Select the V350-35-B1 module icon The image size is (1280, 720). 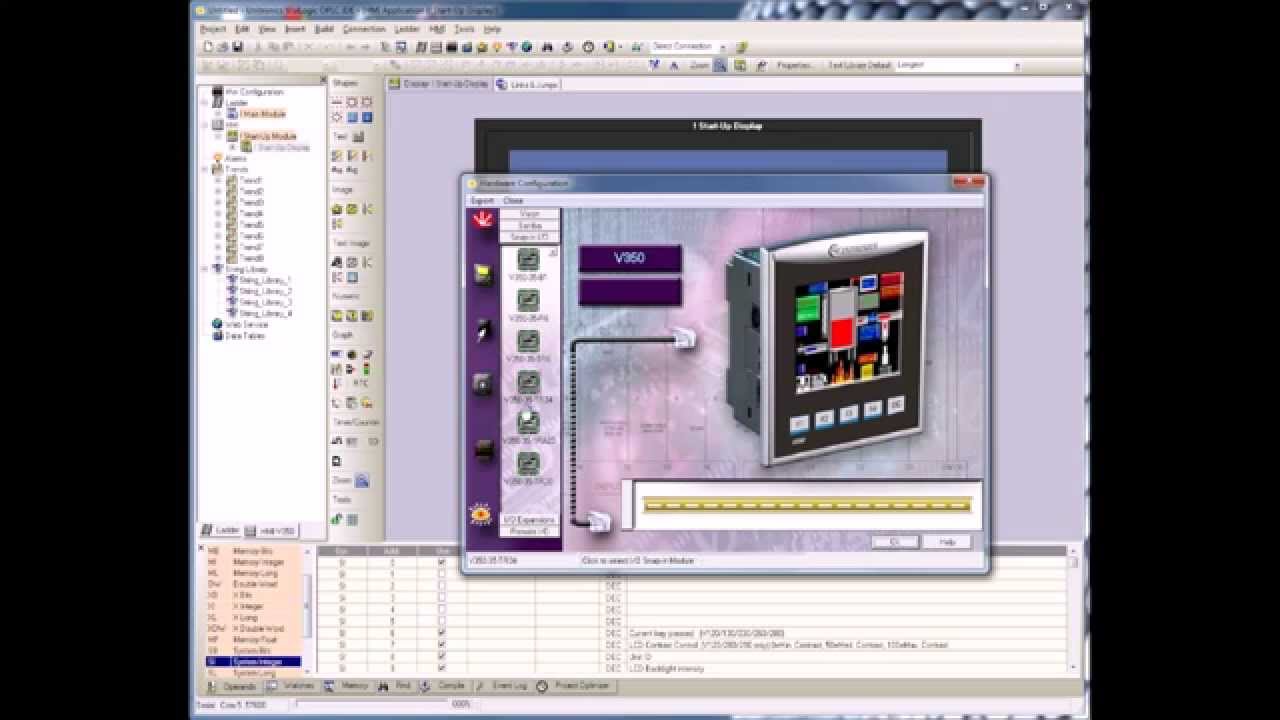point(528,259)
